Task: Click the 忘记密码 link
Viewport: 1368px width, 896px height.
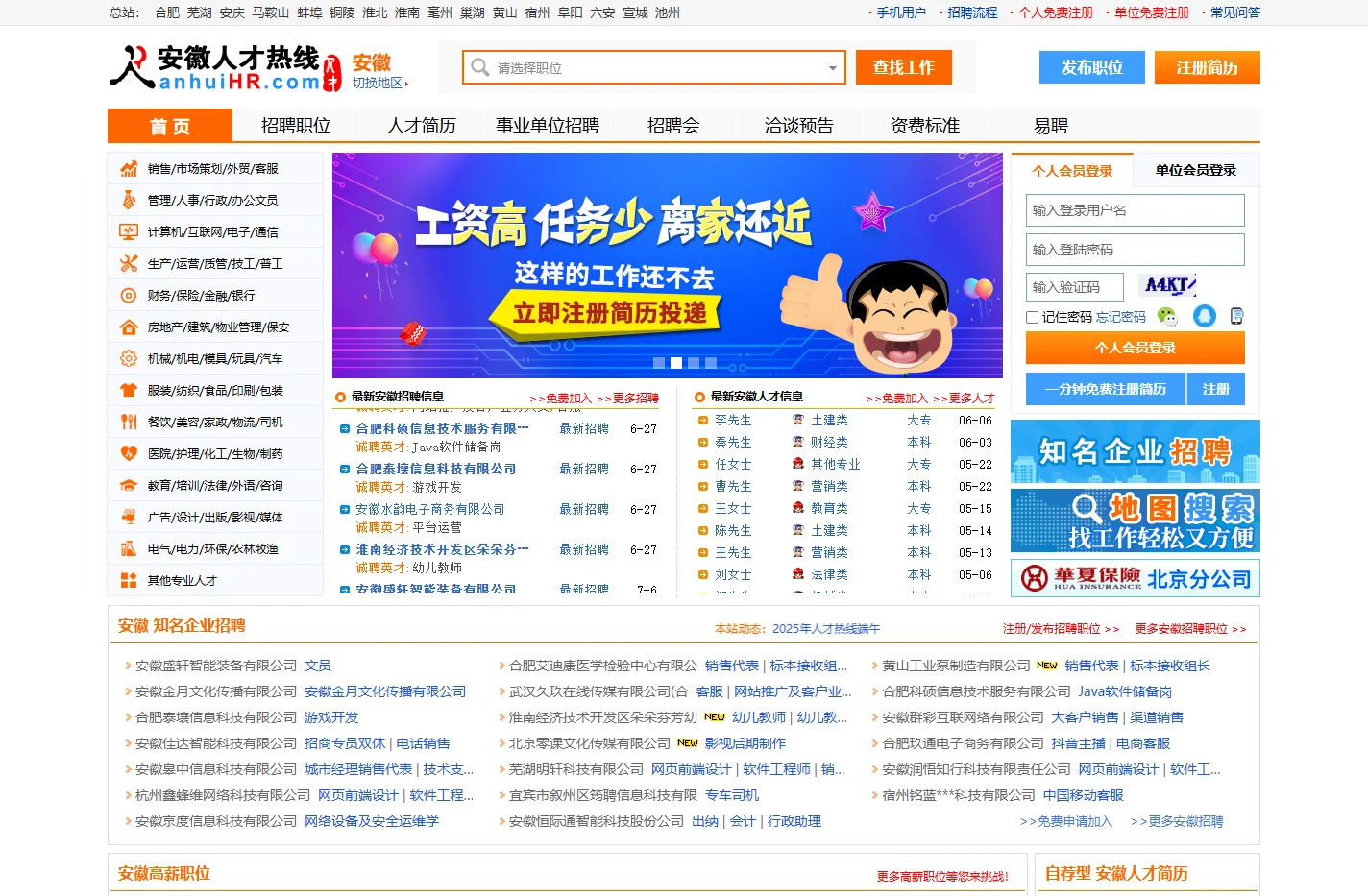Action: point(1121,317)
